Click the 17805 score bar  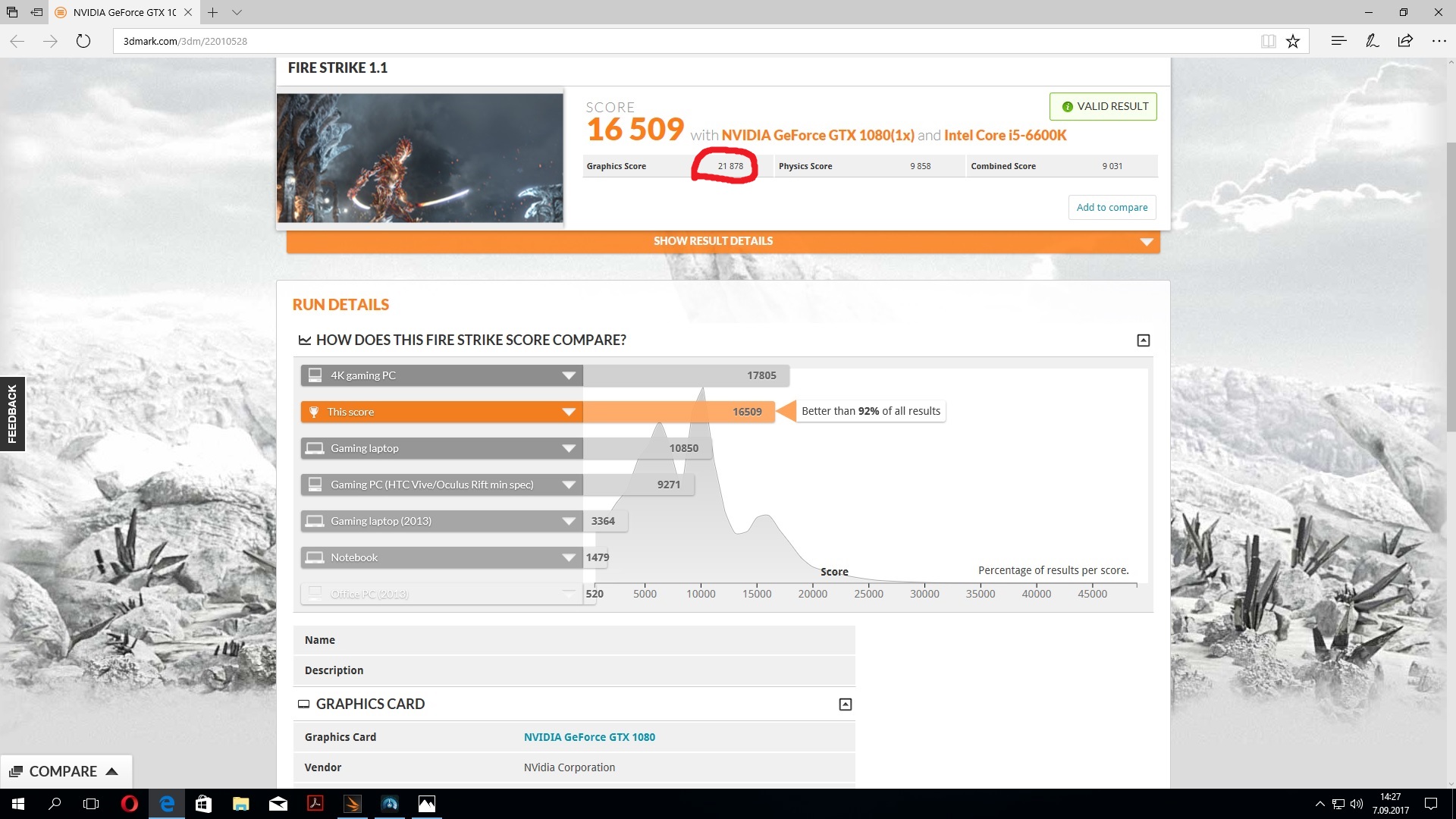tap(686, 375)
